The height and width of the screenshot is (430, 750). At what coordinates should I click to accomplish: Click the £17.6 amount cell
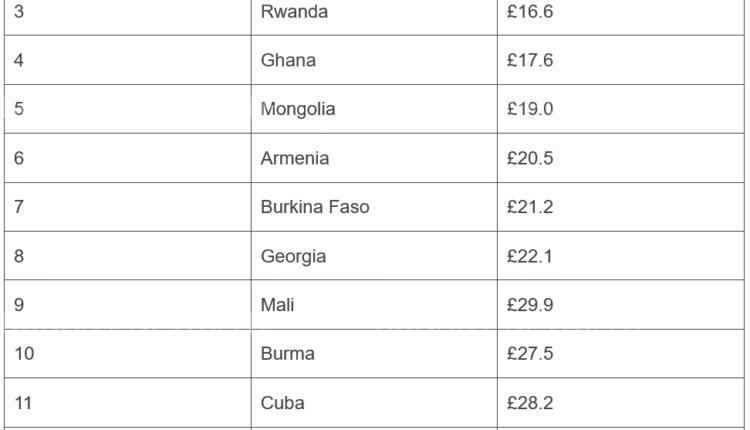tap(531, 61)
